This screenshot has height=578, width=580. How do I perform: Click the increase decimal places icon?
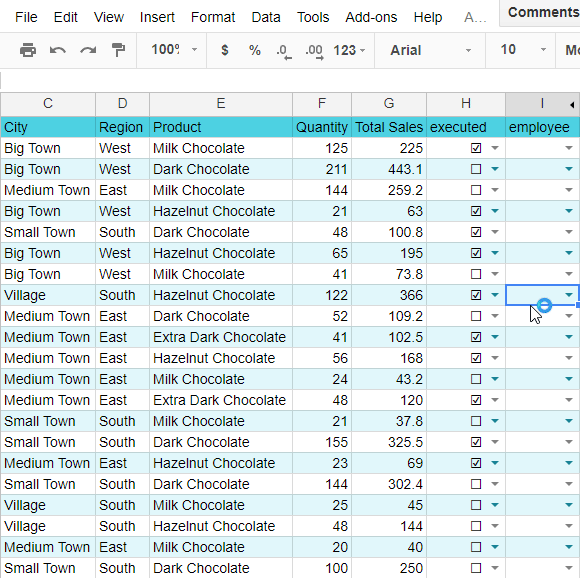click(x=314, y=51)
